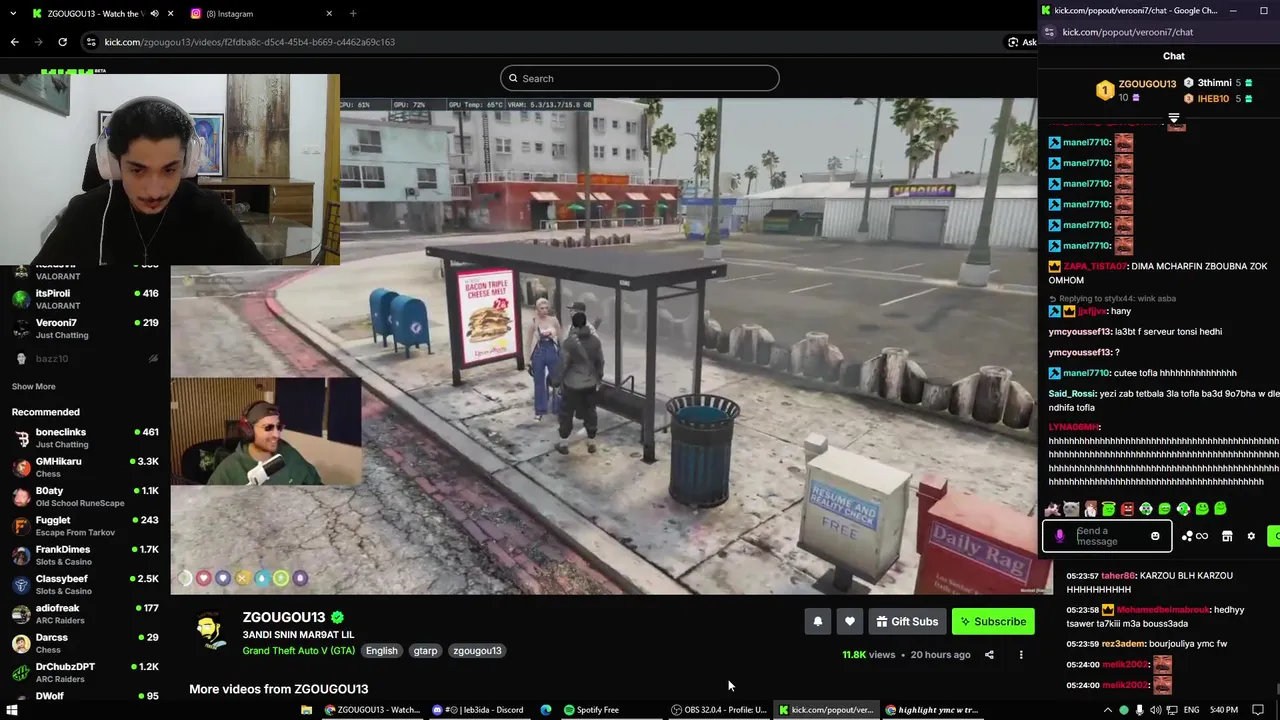Open More videos from ZGOUGOU13 heading

(x=279, y=689)
